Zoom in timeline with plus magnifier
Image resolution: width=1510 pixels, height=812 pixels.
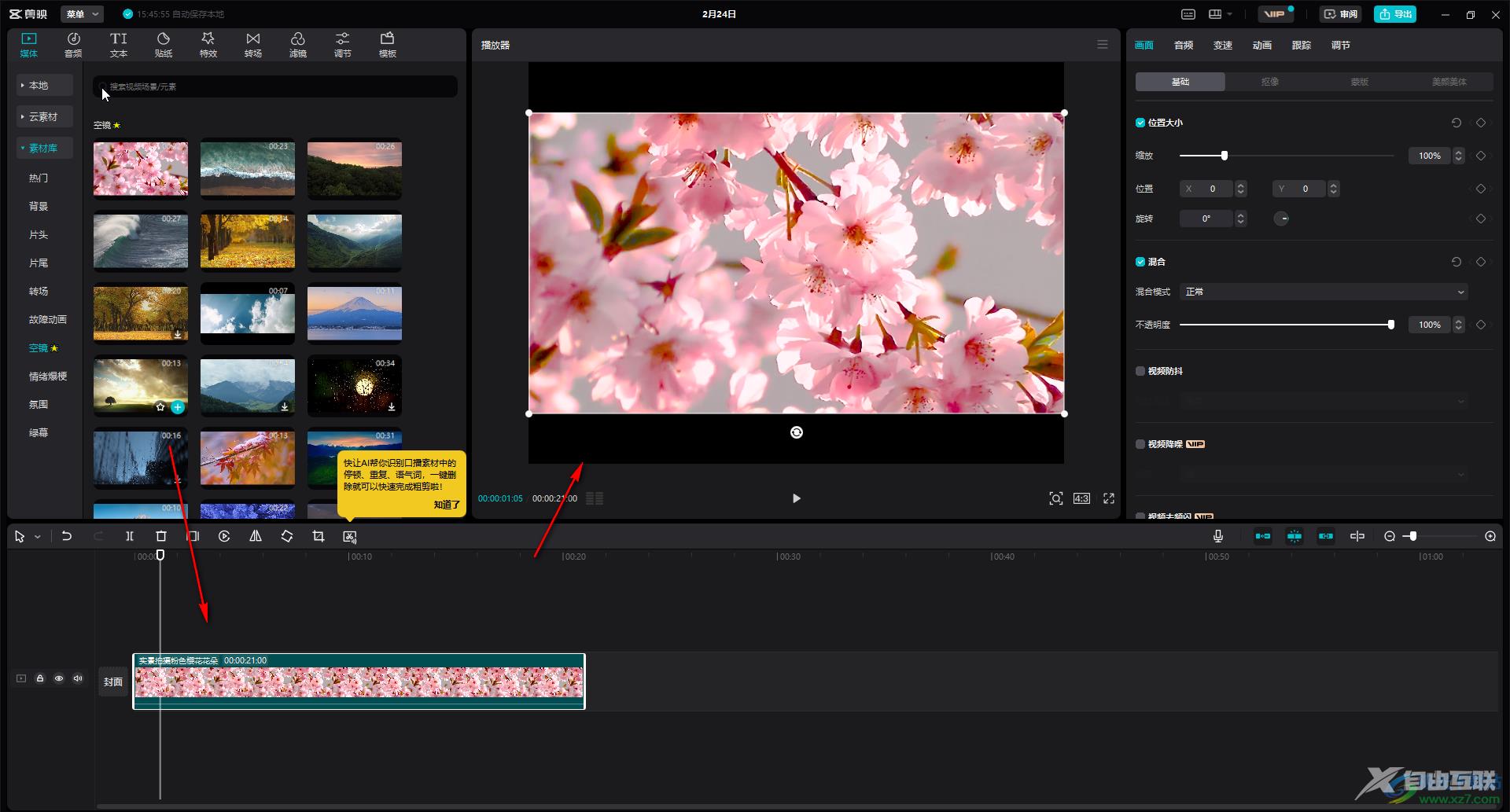point(1490,536)
